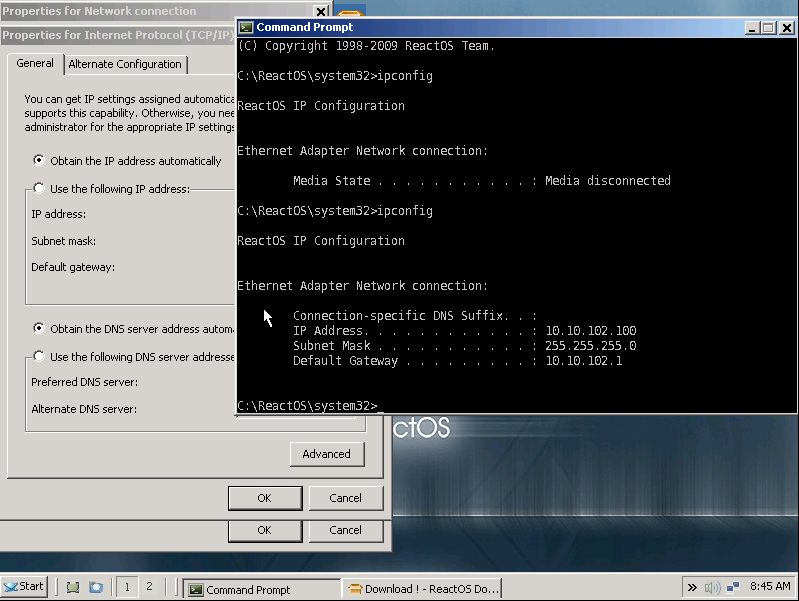
Task: Switch to virtual desktop 2
Action: point(149,587)
